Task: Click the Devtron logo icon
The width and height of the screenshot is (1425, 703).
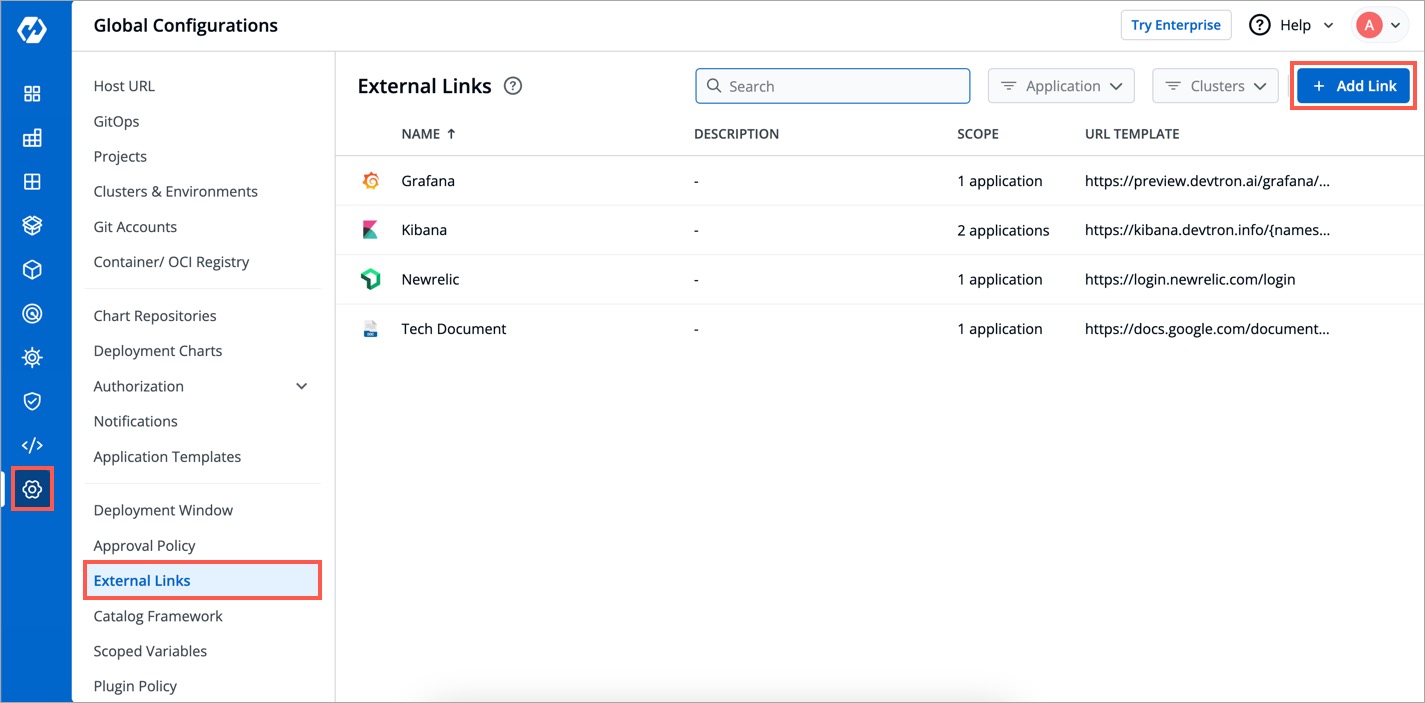Action: tap(32, 28)
